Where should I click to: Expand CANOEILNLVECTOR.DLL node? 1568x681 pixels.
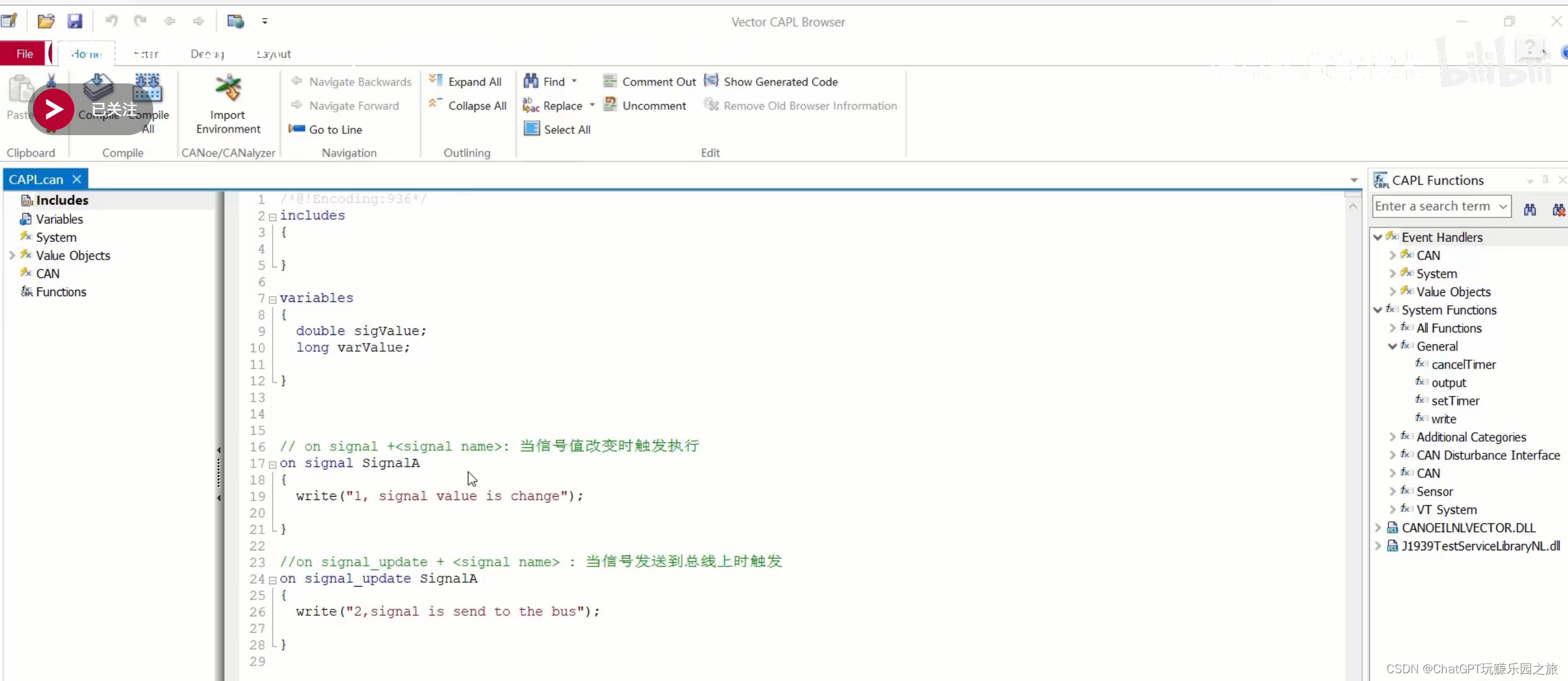(x=1378, y=528)
